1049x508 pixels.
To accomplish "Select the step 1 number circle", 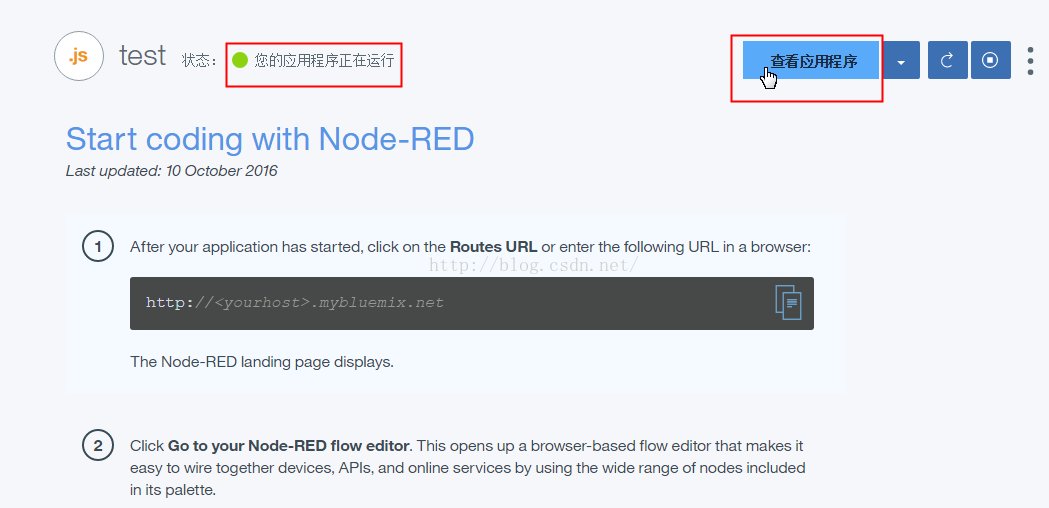I will (98, 246).
